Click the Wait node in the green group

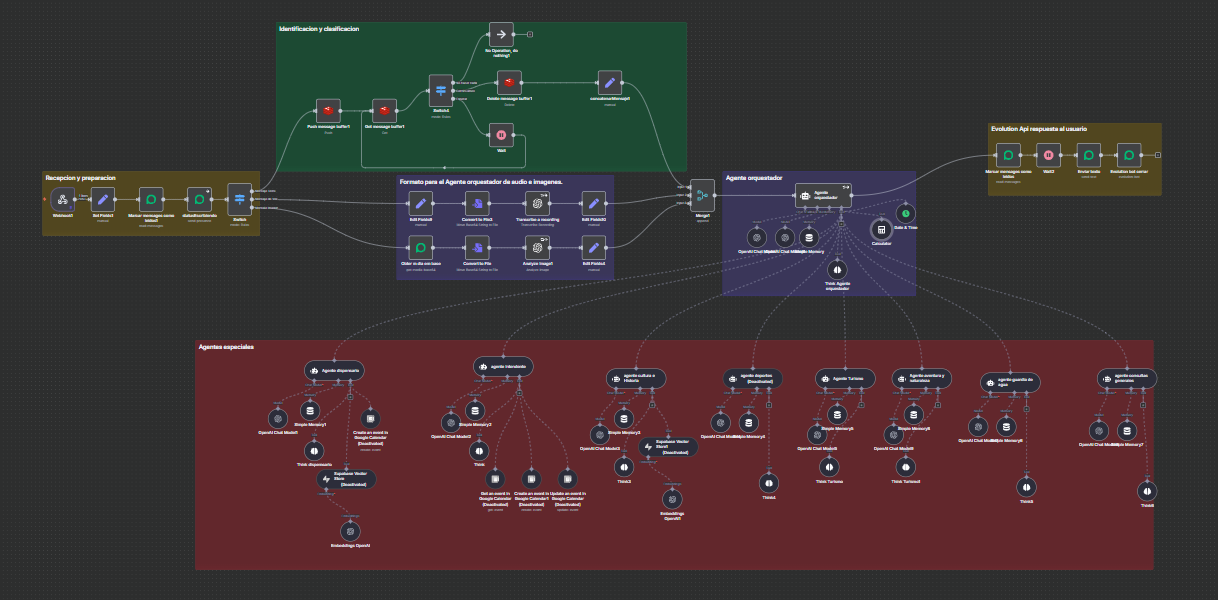coord(502,134)
